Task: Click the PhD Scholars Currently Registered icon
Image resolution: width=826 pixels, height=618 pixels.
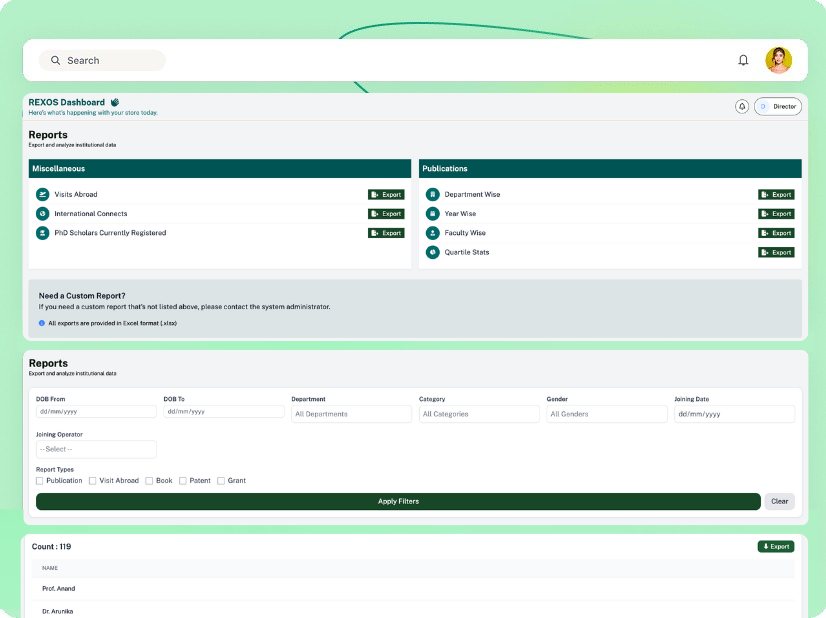Action: [43, 233]
